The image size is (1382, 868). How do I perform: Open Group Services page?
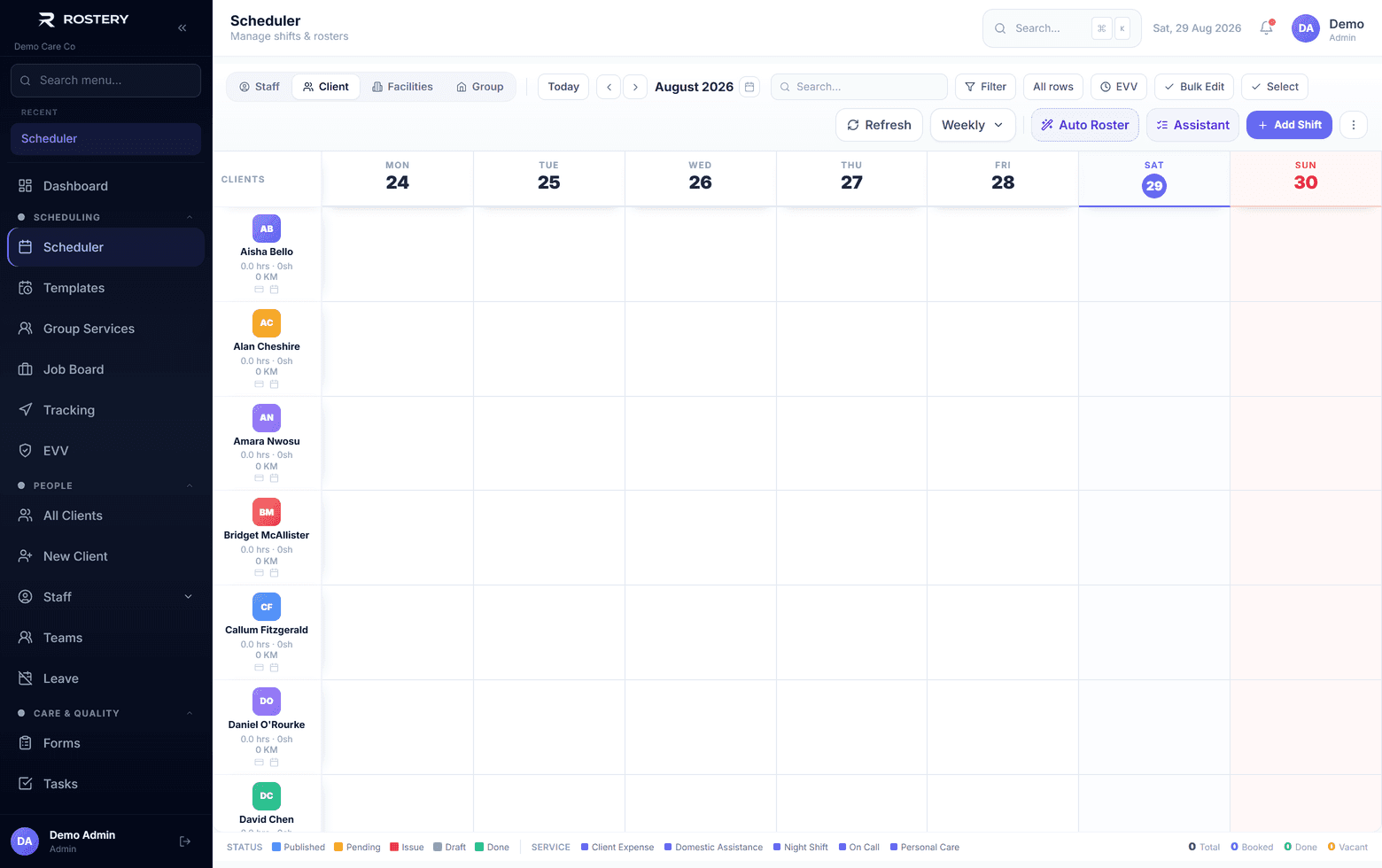pos(106,329)
